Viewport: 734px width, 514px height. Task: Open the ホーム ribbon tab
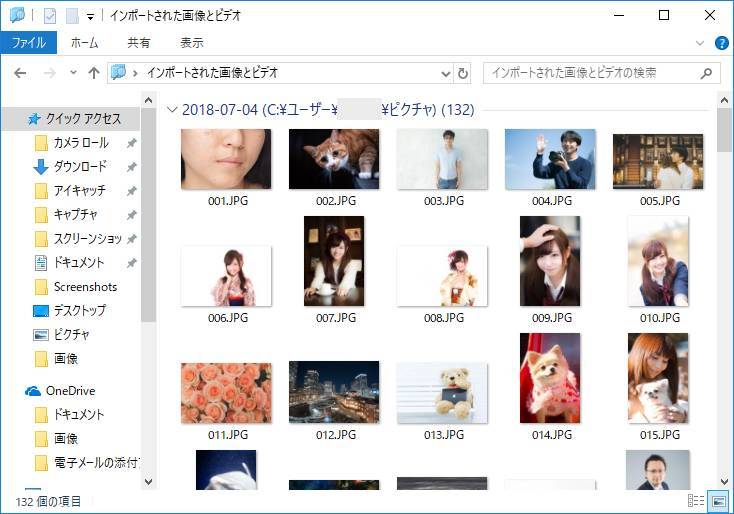(85, 43)
